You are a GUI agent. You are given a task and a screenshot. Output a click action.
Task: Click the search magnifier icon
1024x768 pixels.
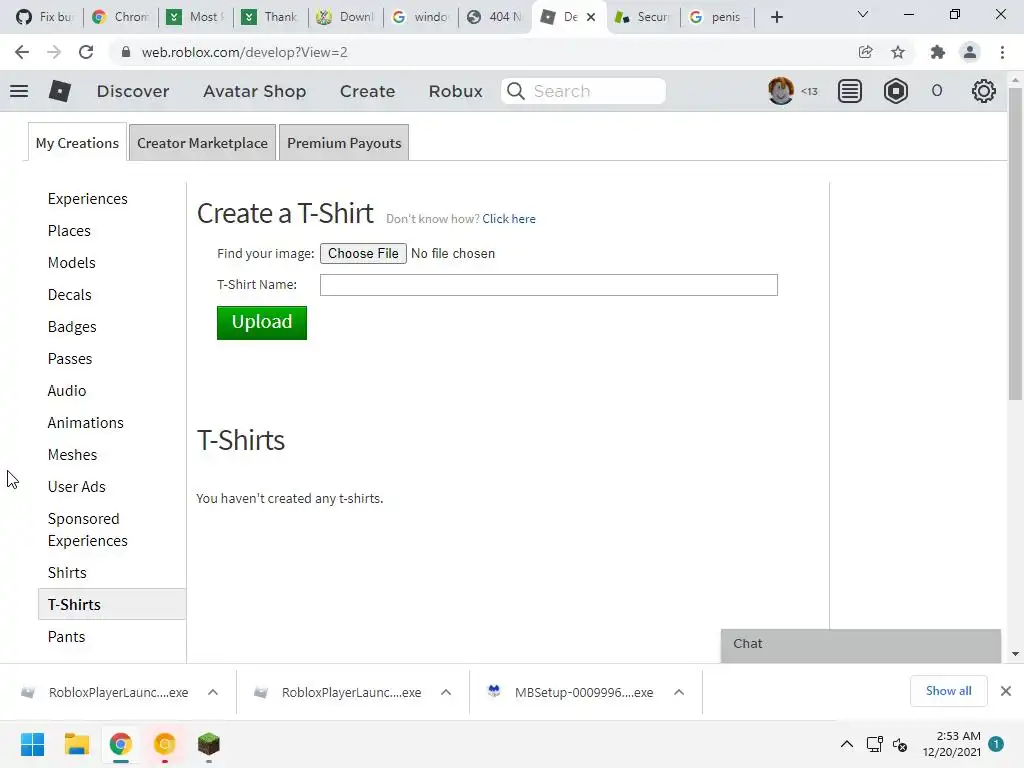(516, 91)
